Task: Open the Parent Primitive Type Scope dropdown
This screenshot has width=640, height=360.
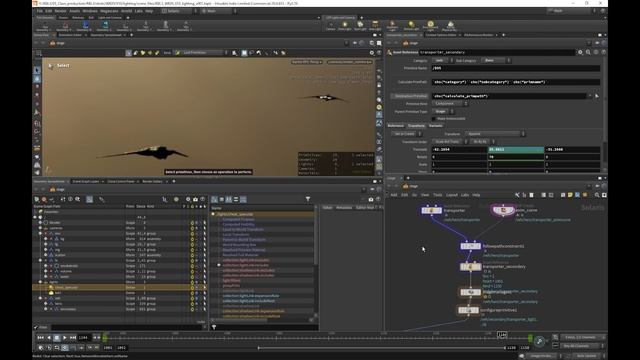Action: (x=442, y=111)
